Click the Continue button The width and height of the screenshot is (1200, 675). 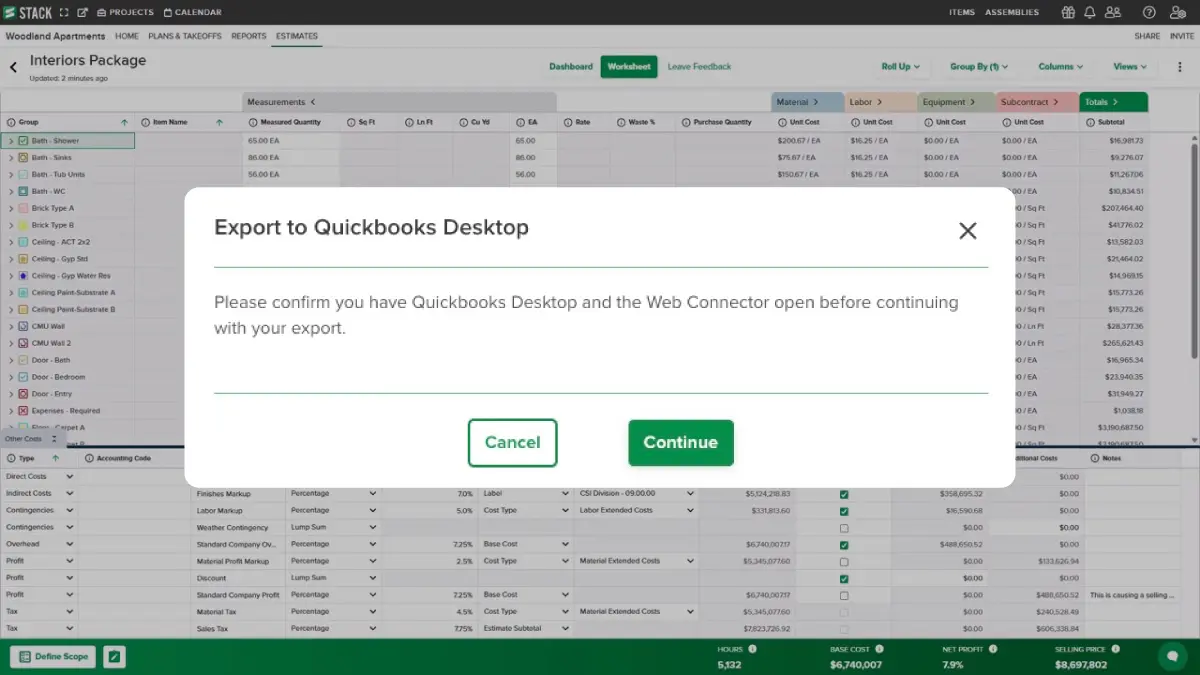681,443
